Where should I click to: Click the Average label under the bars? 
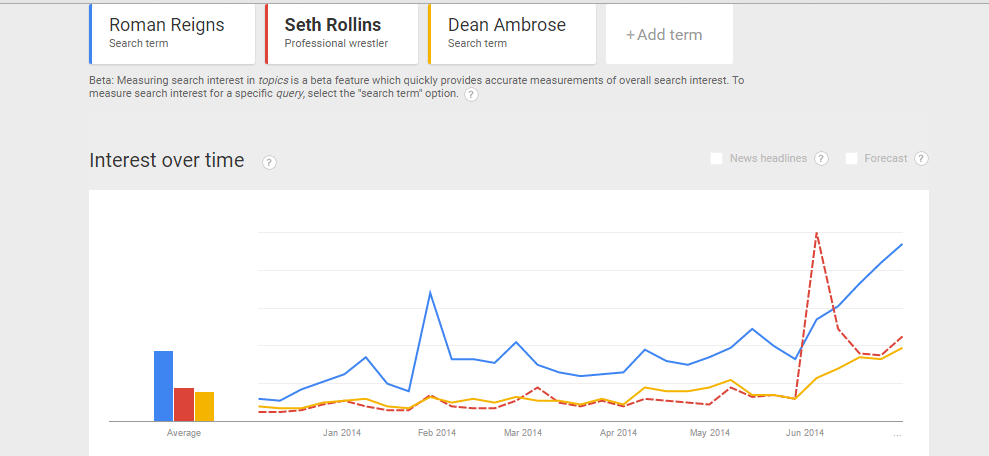pyautogui.click(x=184, y=433)
